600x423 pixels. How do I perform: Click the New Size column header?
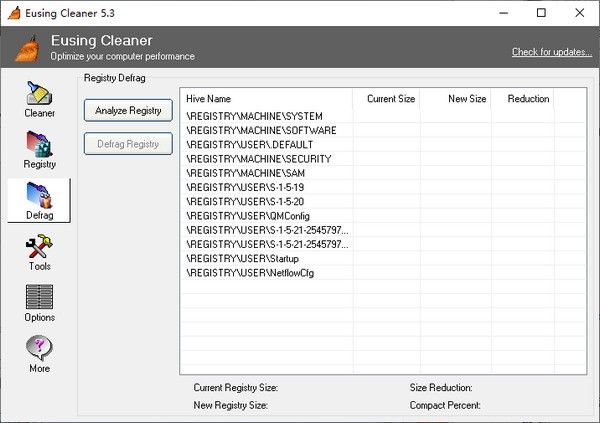click(456, 99)
